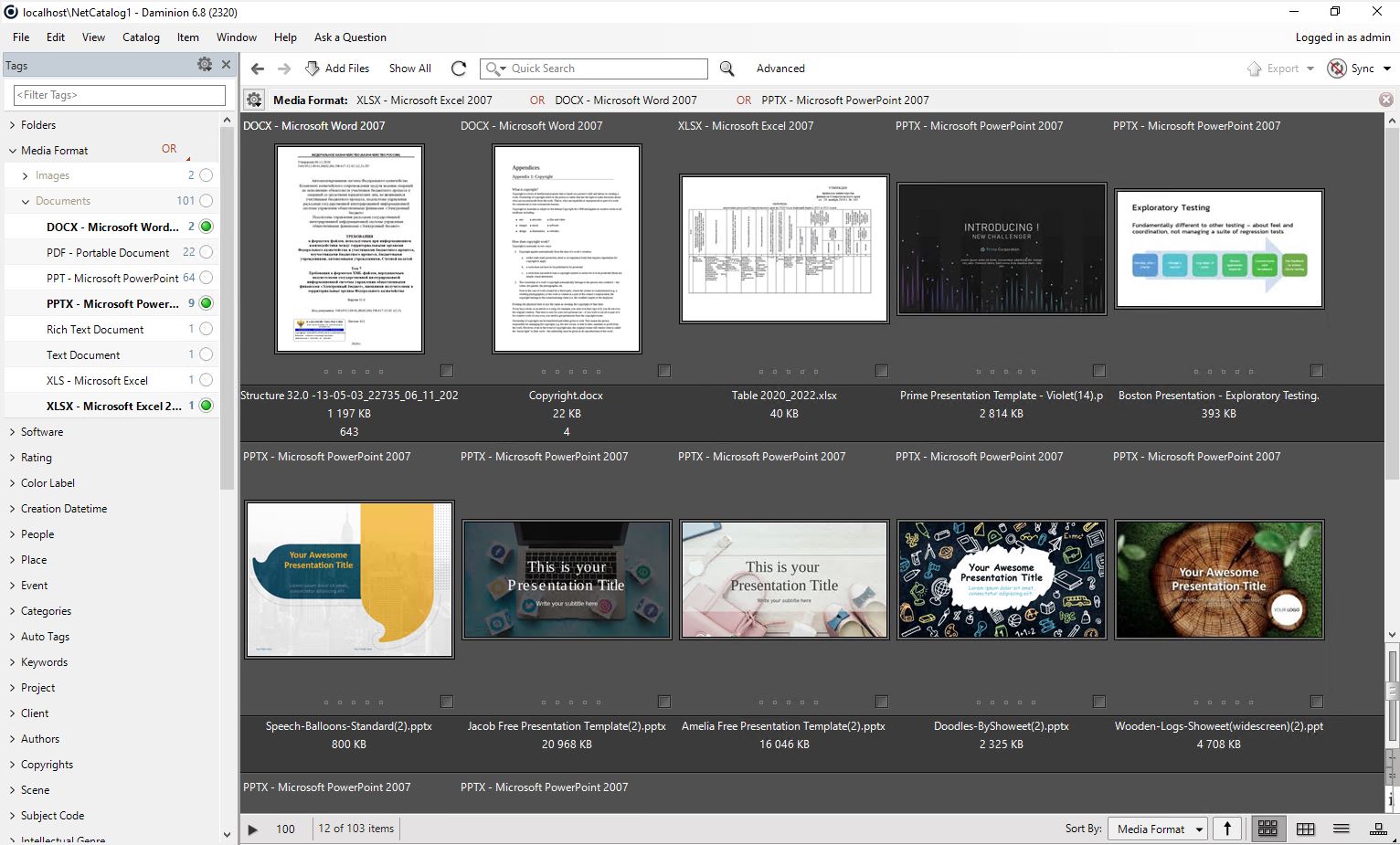The image size is (1400, 845).
Task: Check the Copyright.docx thumbnail checkbox
Action: pos(664,372)
